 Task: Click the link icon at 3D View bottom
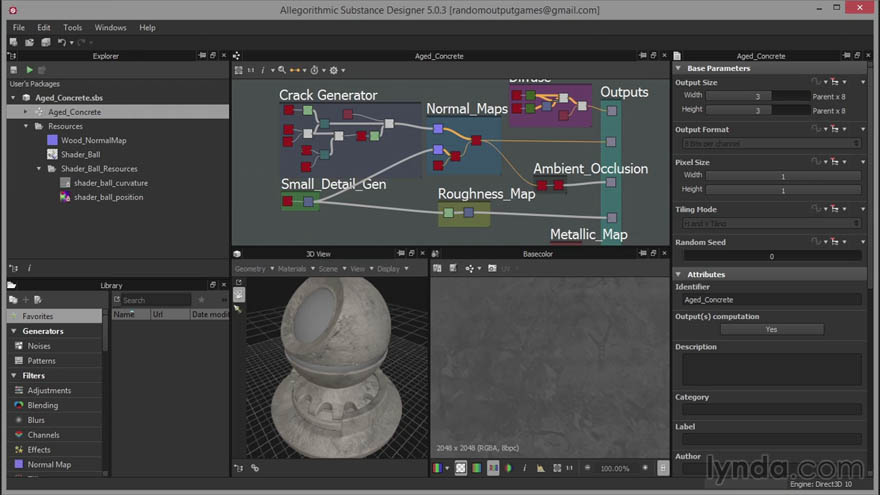(255, 468)
